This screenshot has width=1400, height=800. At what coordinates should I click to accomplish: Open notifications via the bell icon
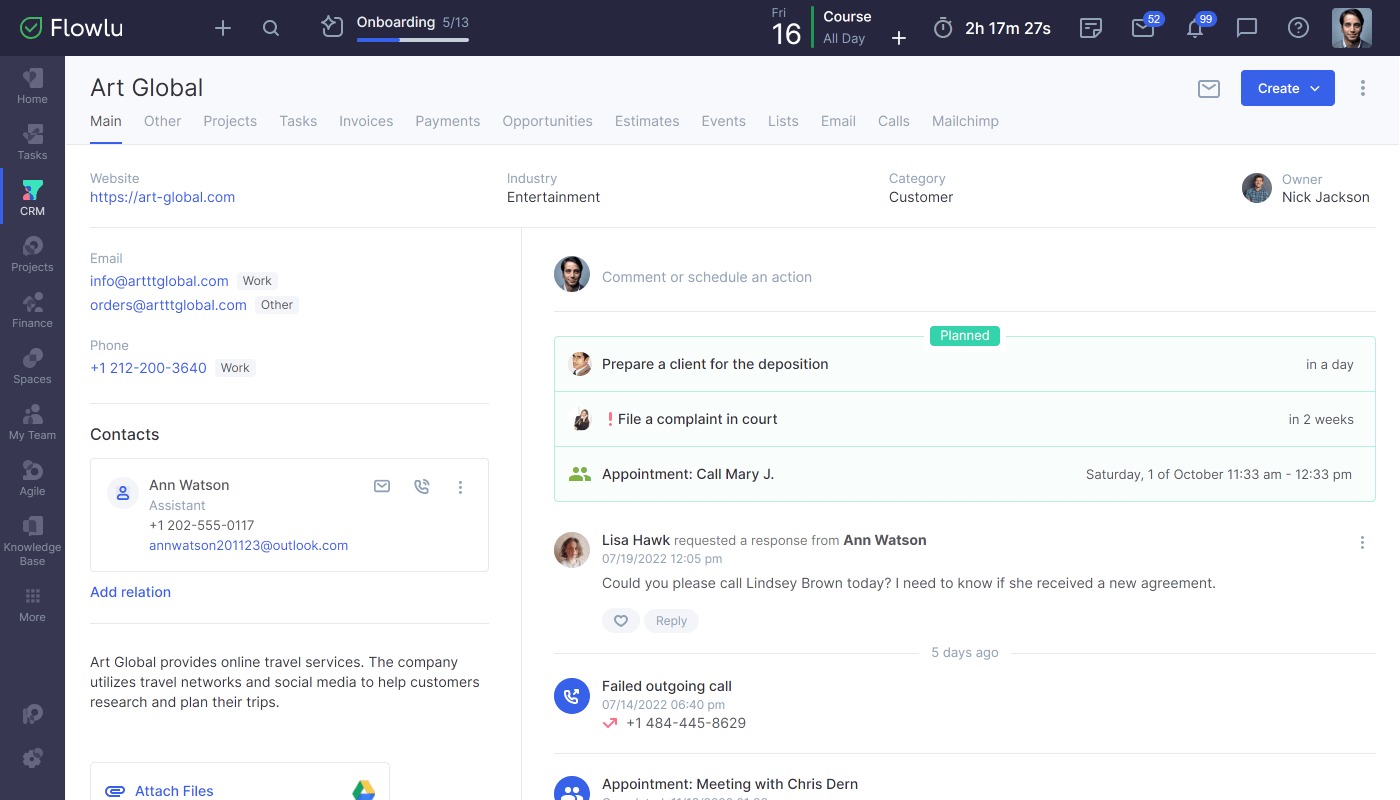(x=1193, y=28)
